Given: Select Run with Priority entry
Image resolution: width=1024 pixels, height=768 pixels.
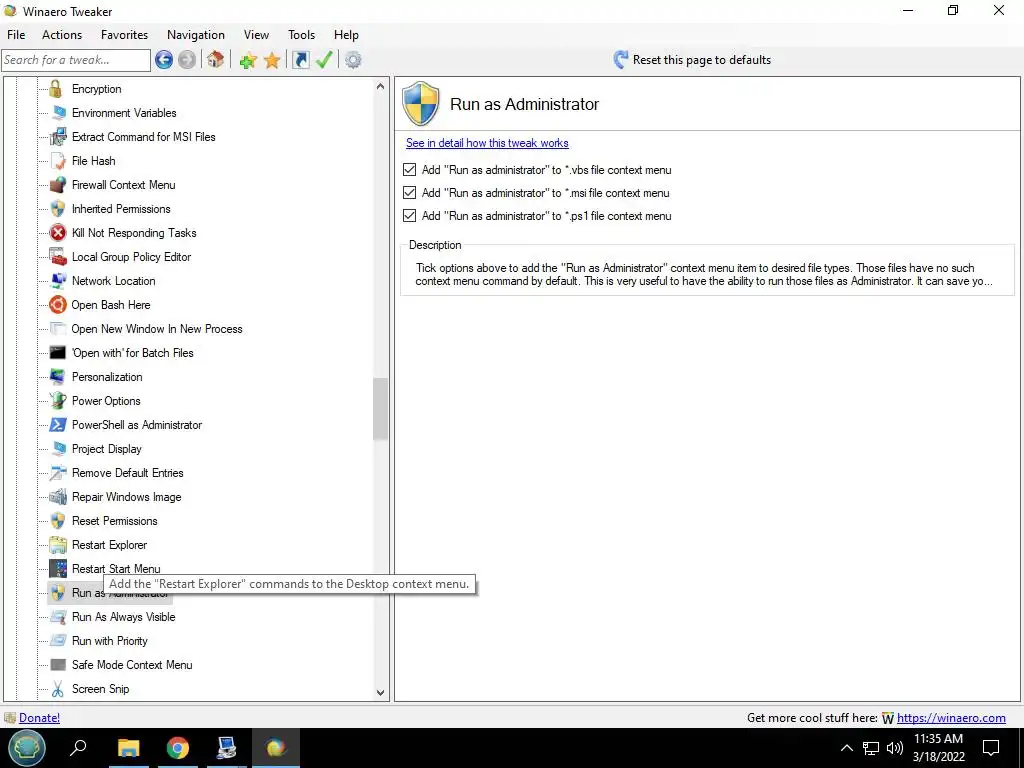Looking at the screenshot, I should pyautogui.click(x=110, y=641).
